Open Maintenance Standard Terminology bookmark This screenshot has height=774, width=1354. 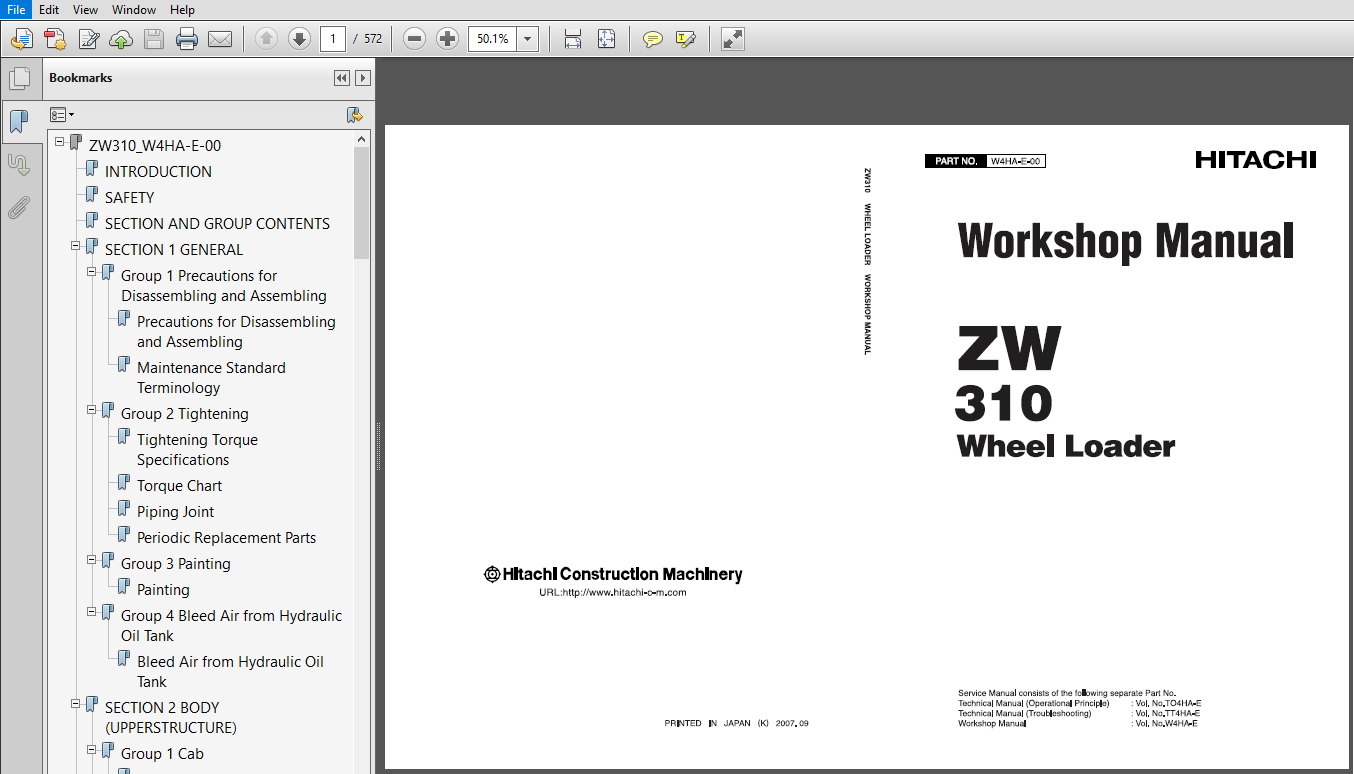click(211, 378)
